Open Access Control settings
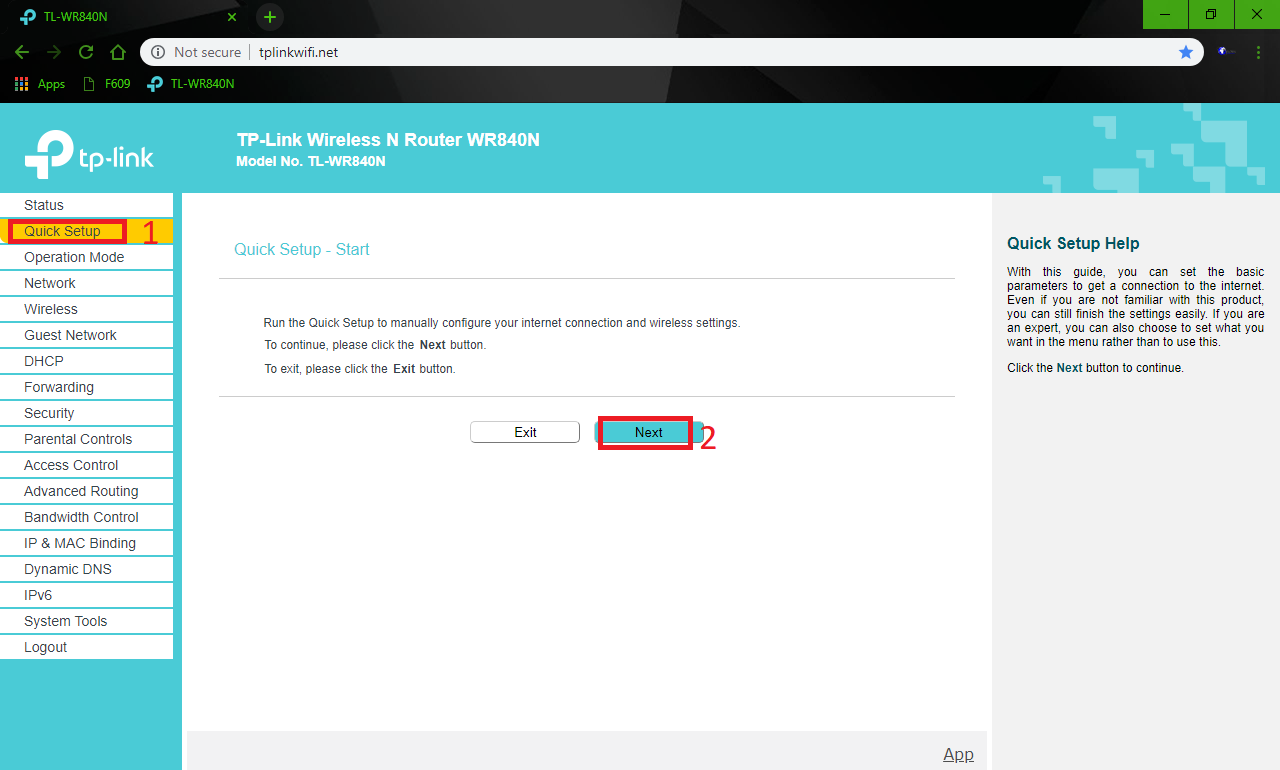Image resolution: width=1280 pixels, height=770 pixels. click(x=86, y=465)
